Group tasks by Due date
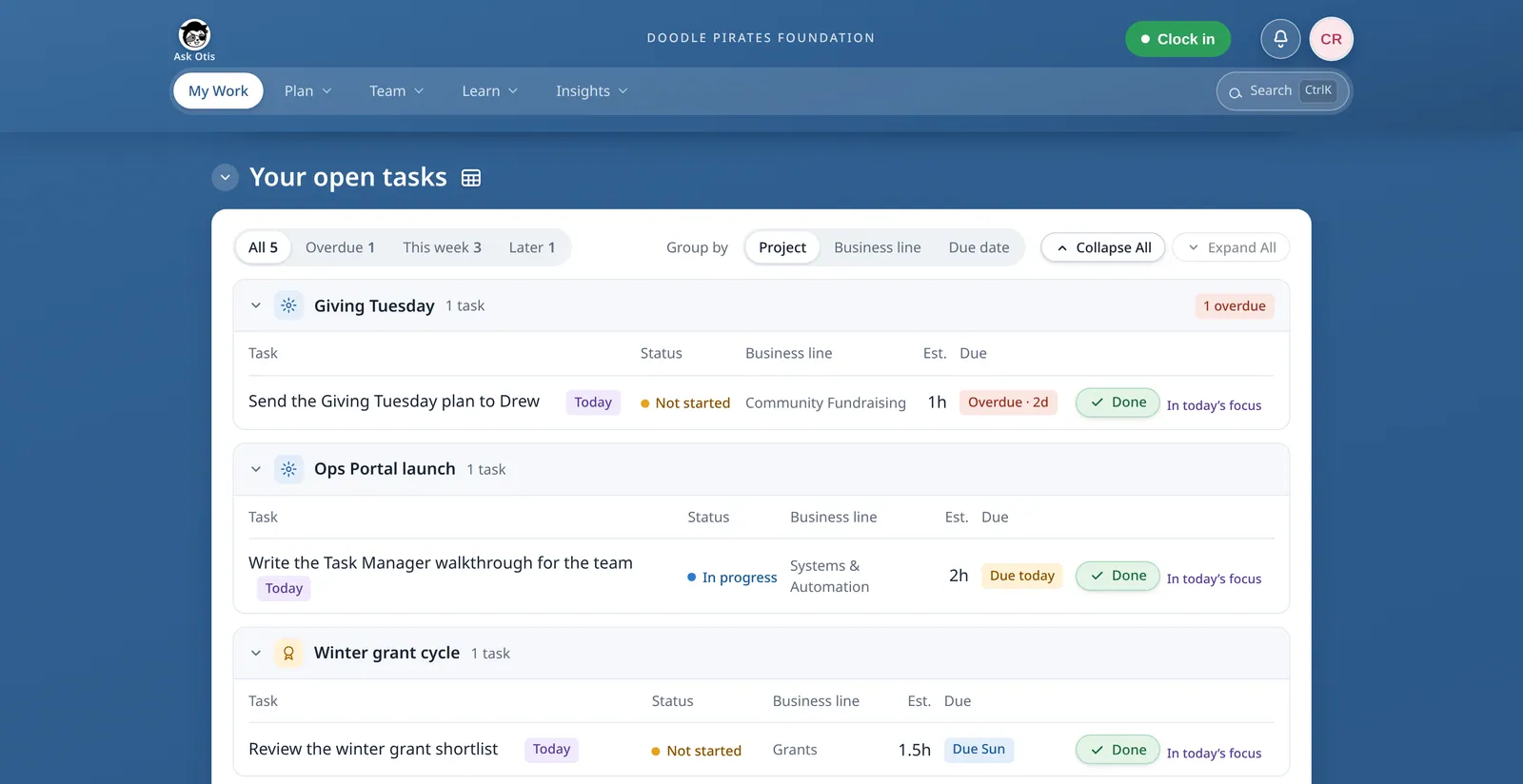 [x=979, y=247]
